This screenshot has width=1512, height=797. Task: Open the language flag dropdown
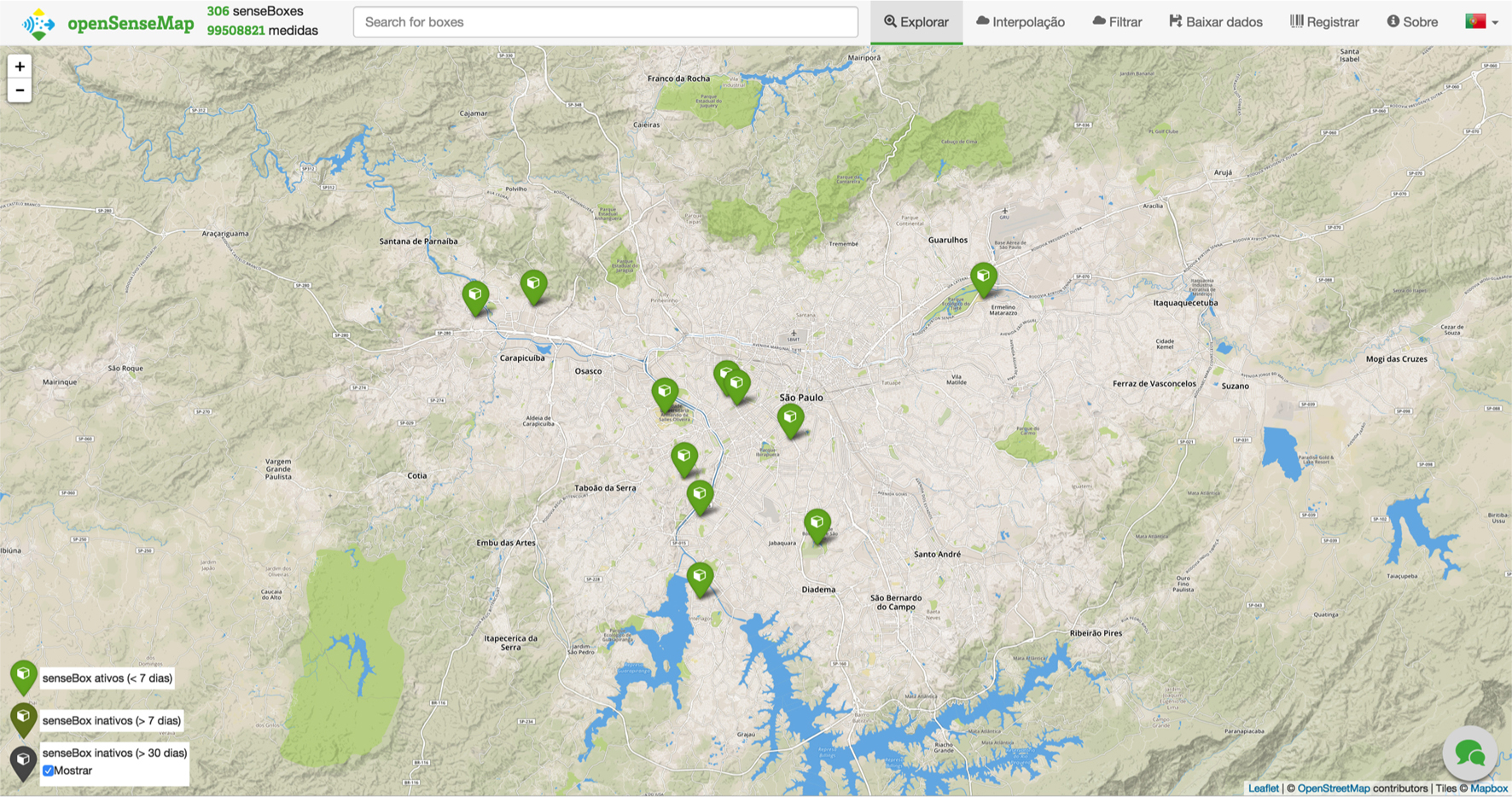coord(1481,22)
